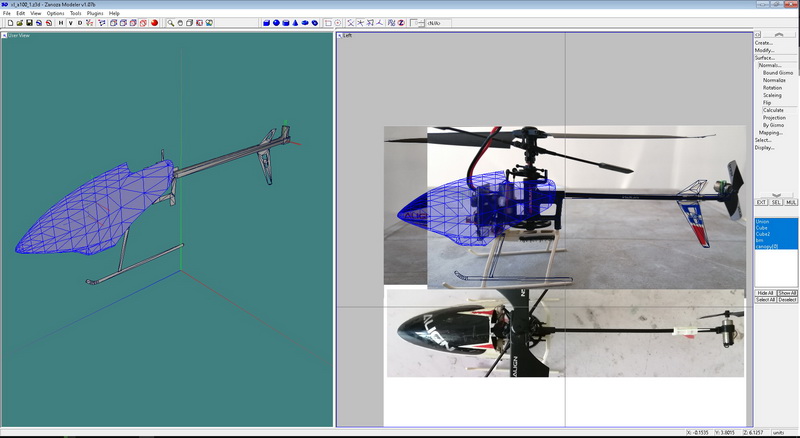Create a blue cube primitive
The width and height of the screenshot is (800, 438).
266,23
